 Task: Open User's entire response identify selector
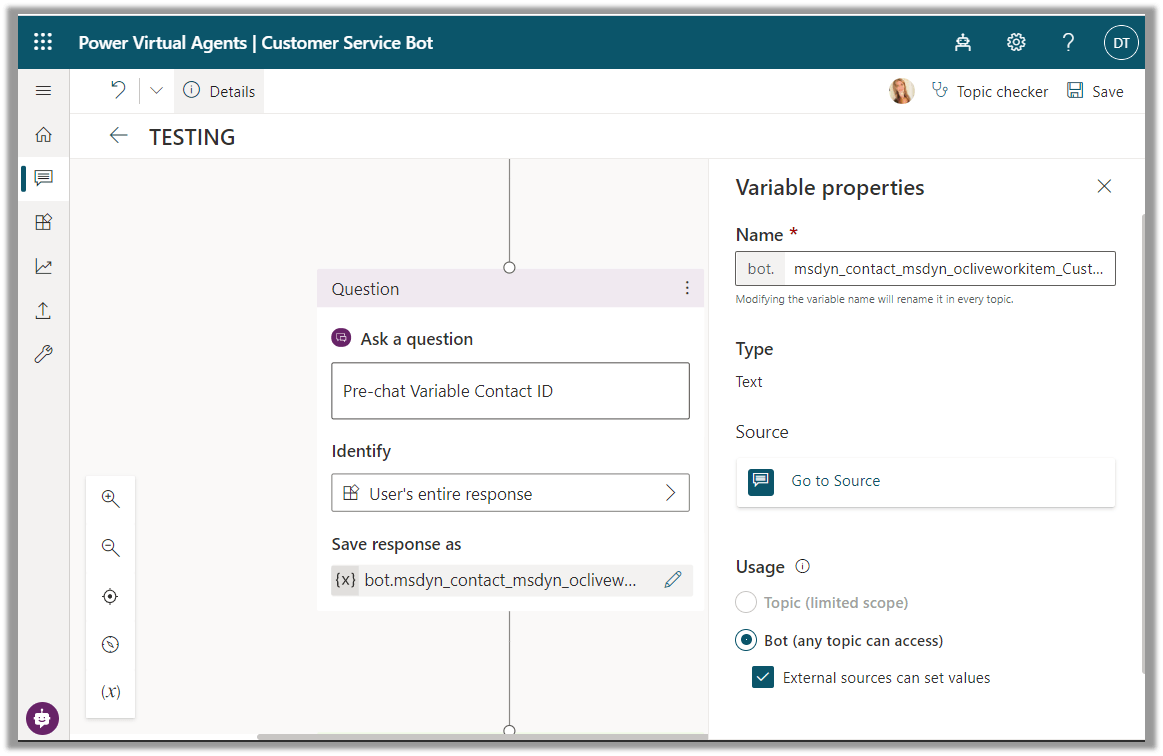pyautogui.click(x=510, y=493)
